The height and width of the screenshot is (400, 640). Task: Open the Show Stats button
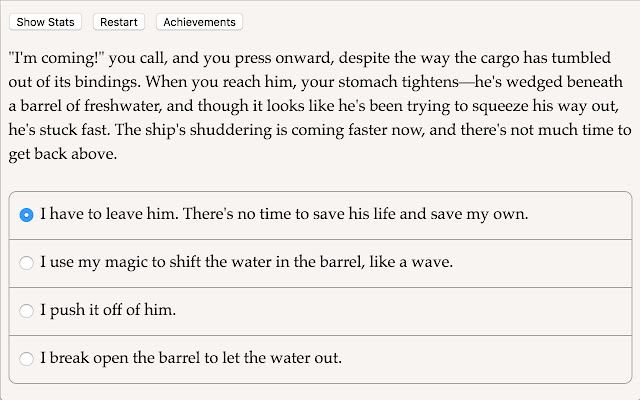pyautogui.click(x=45, y=22)
